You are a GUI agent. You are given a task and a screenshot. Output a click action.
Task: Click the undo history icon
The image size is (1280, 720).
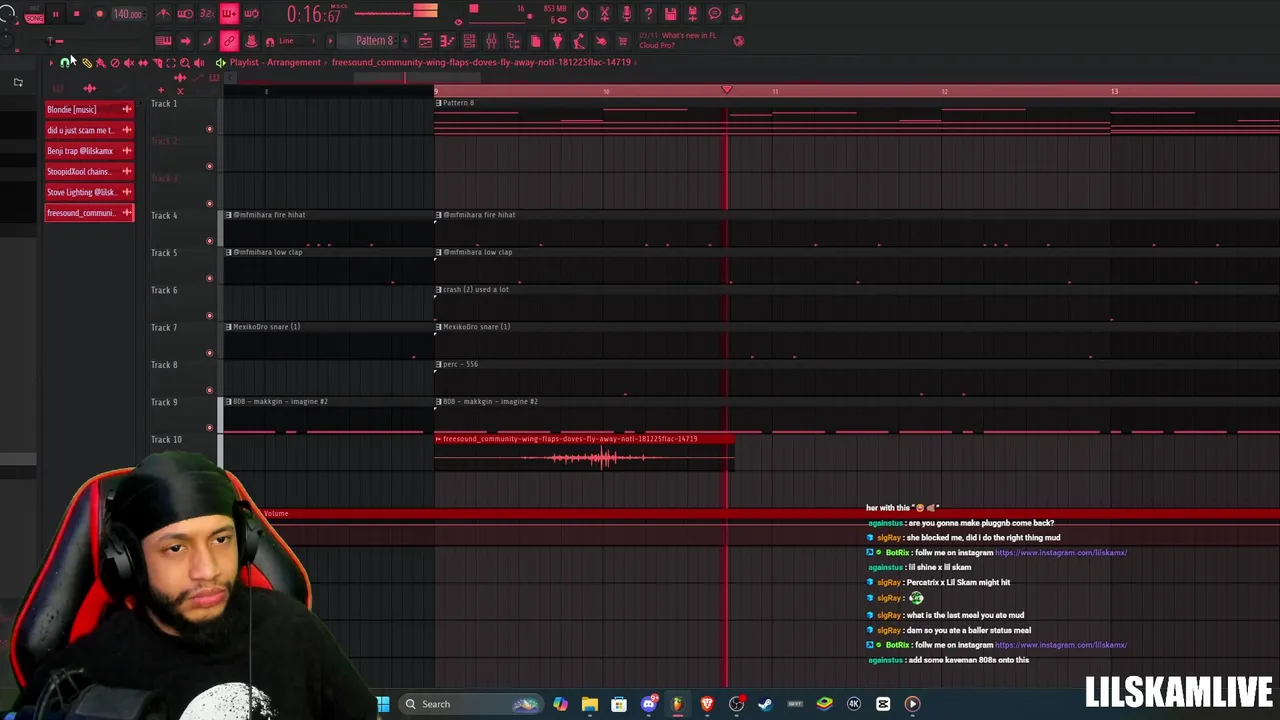pyautogui.click(x=583, y=14)
